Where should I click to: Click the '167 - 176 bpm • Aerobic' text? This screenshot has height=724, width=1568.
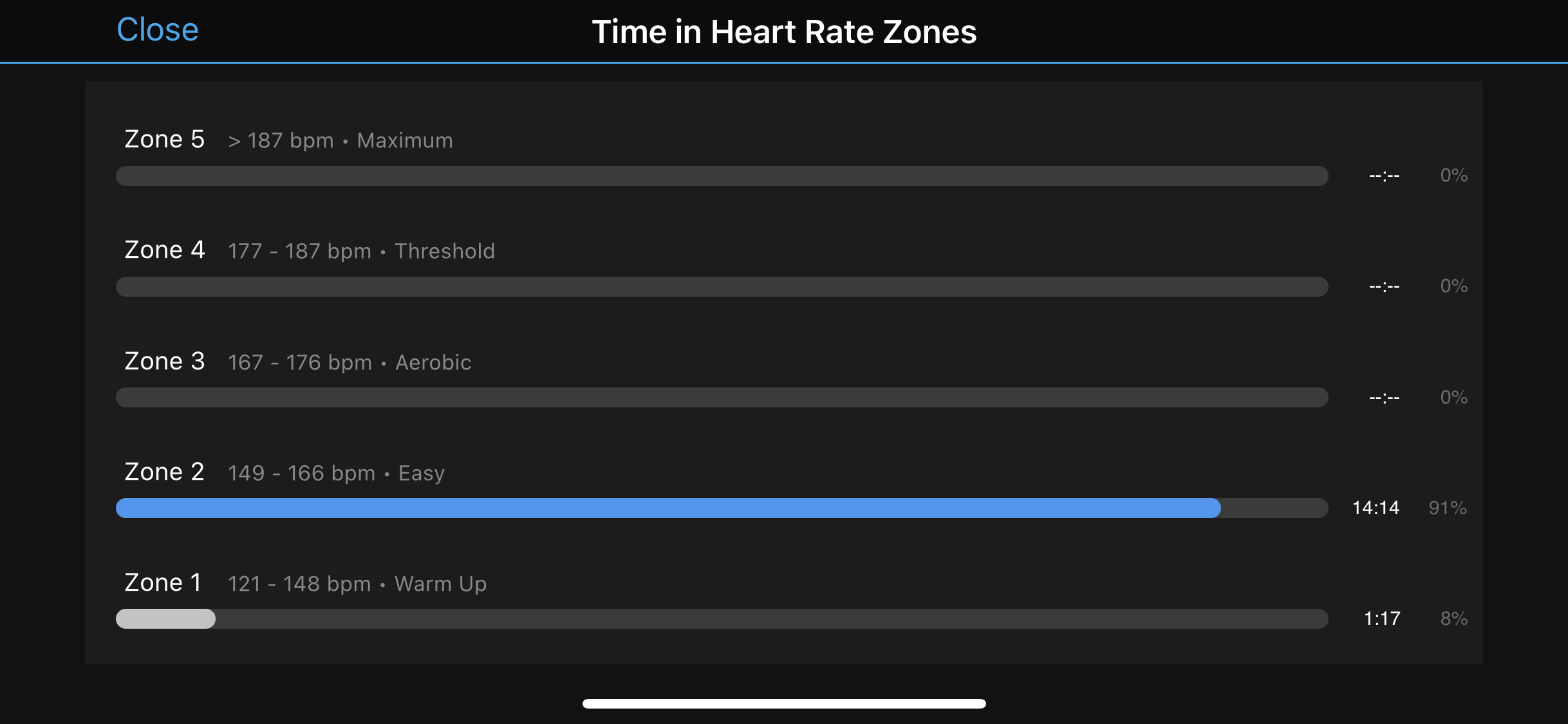(350, 362)
